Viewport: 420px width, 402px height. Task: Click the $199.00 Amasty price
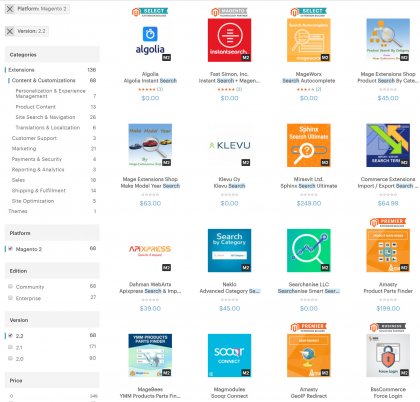click(388, 308)
